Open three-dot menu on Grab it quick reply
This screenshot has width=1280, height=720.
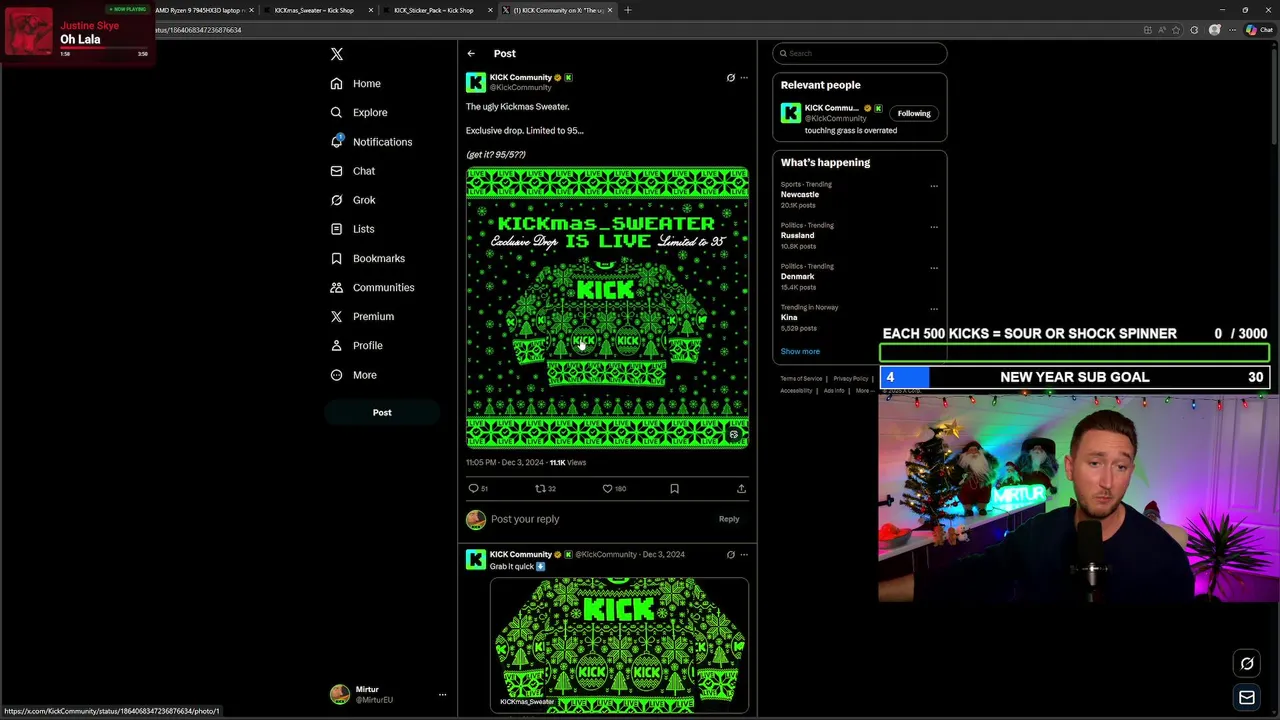(744, 555)
